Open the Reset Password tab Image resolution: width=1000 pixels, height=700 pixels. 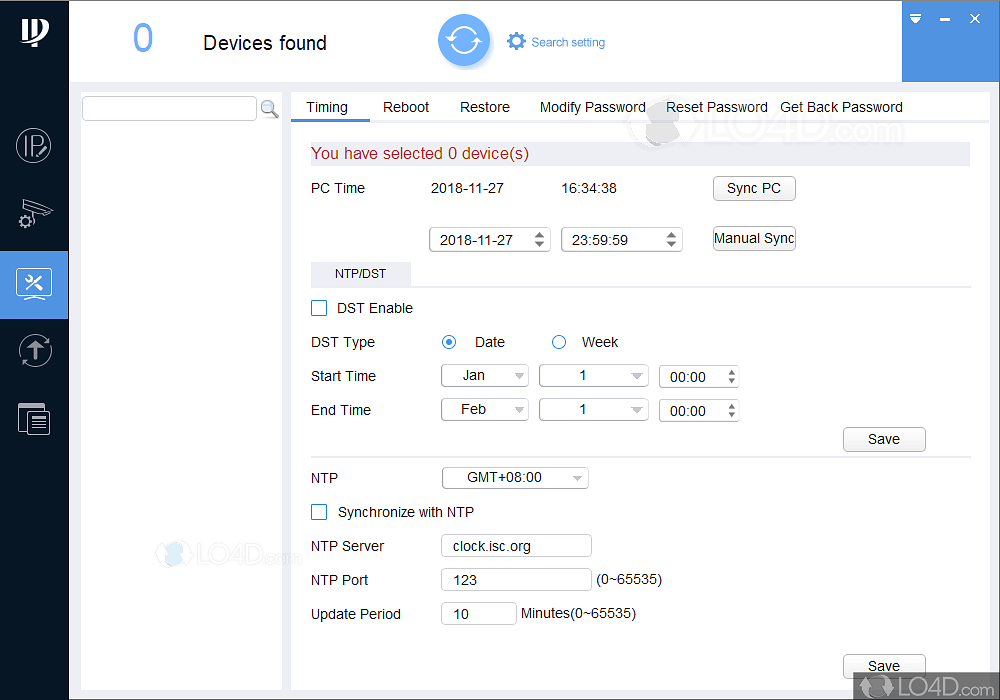(716, 107)
